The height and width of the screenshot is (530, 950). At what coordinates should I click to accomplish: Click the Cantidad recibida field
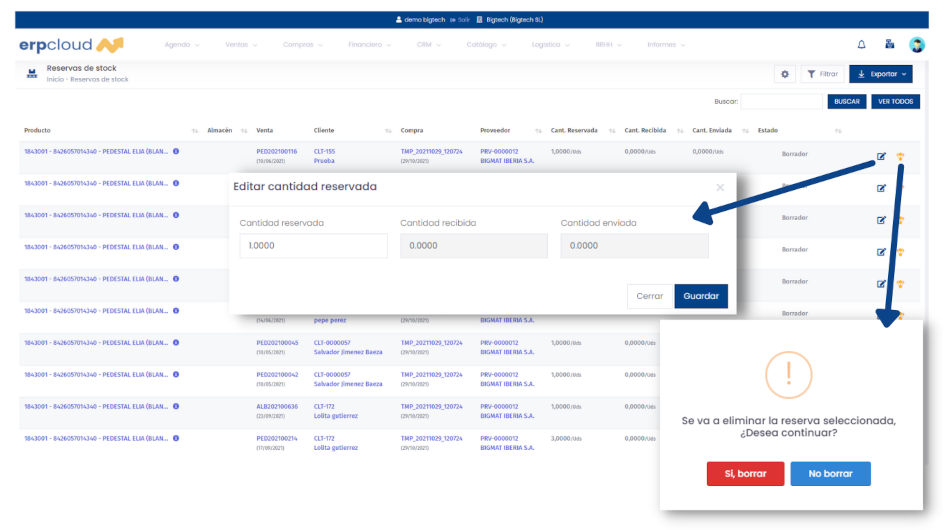click(474, 246)
